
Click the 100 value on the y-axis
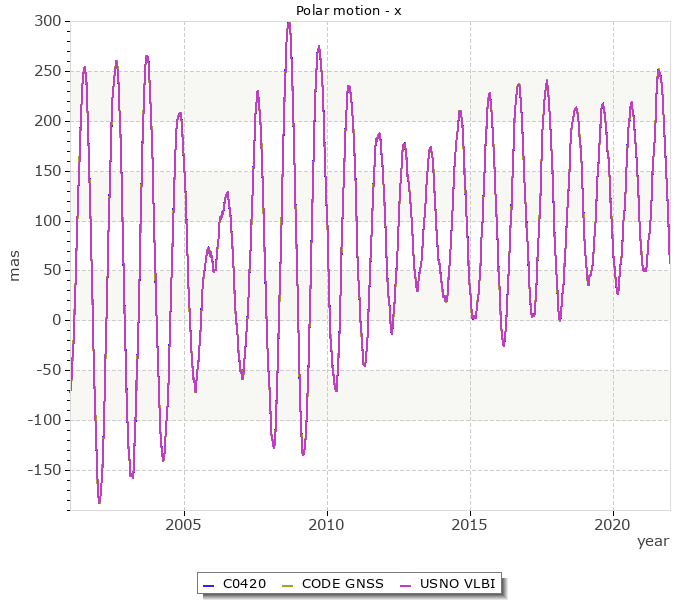point(47,220)
